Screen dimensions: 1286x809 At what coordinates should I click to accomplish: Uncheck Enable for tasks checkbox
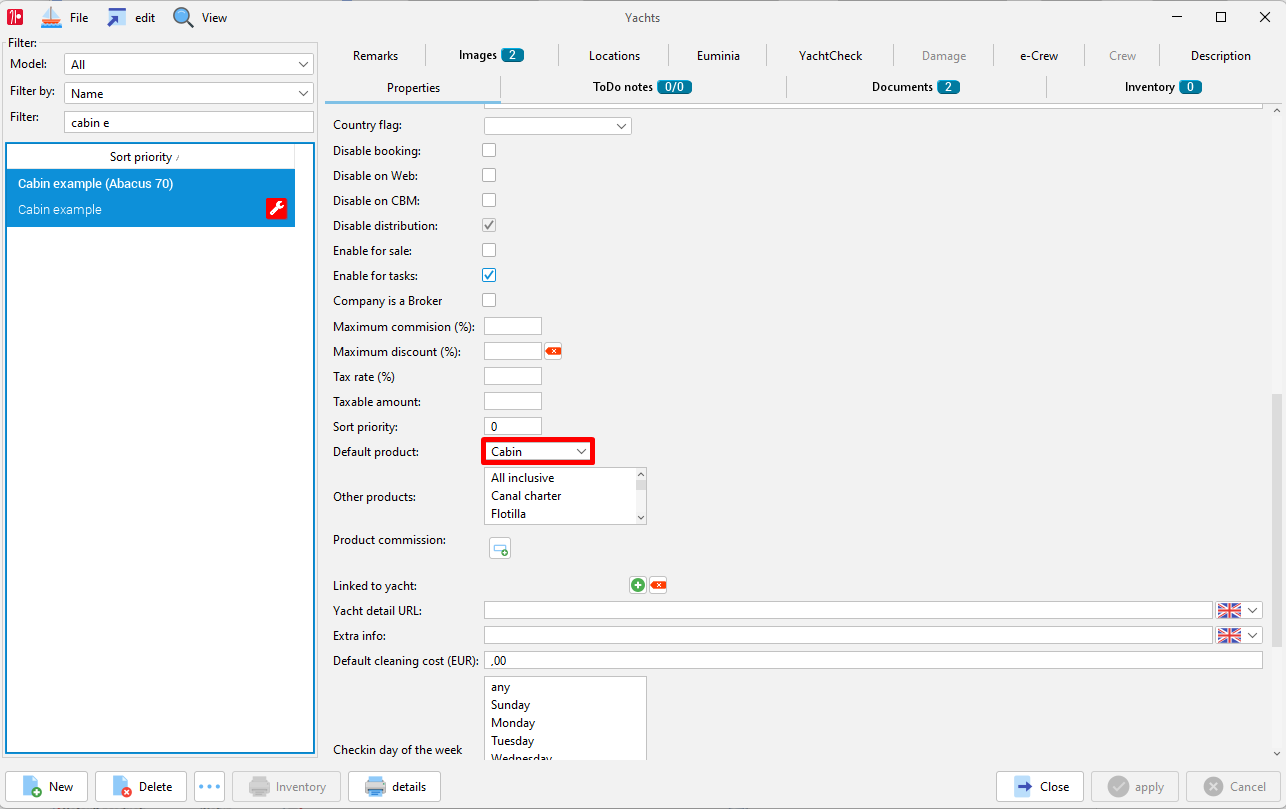489,275
